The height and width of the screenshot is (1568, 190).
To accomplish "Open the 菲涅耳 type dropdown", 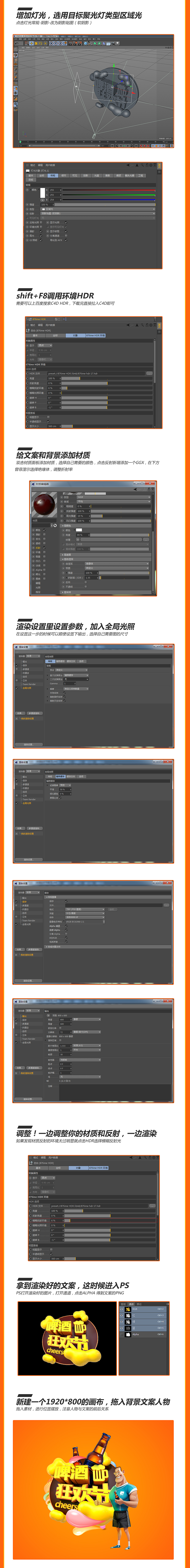I will [117, 564].
